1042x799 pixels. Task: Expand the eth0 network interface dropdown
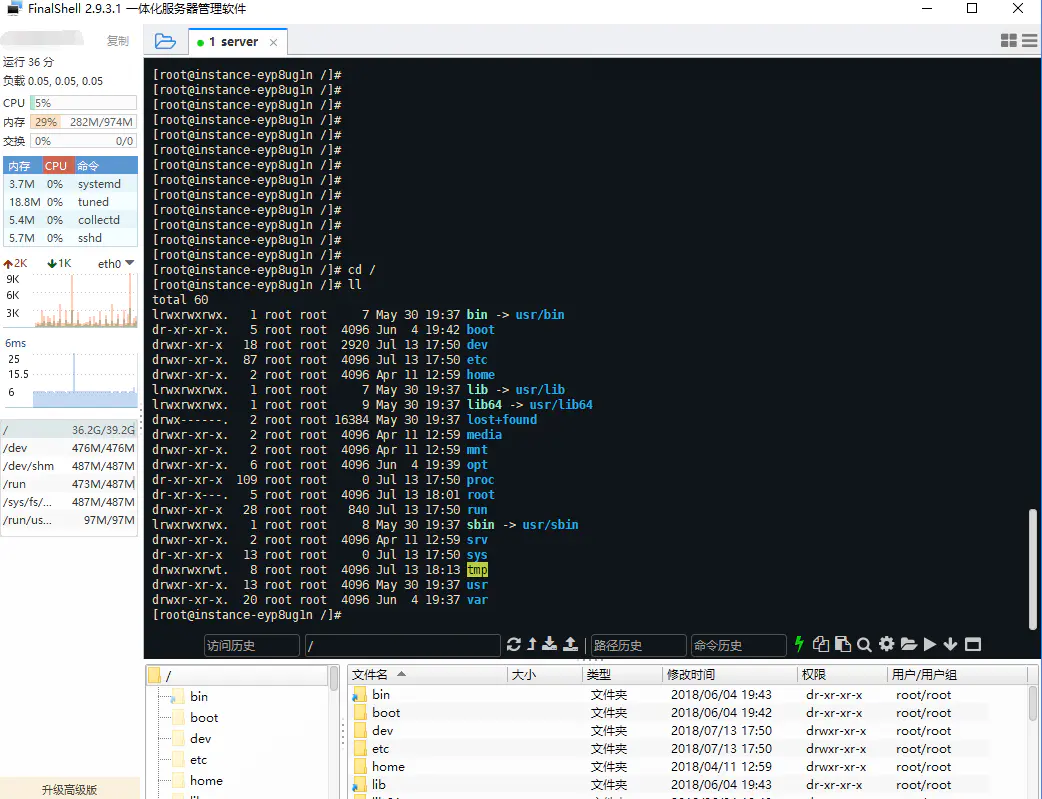(x=130, y=263)
